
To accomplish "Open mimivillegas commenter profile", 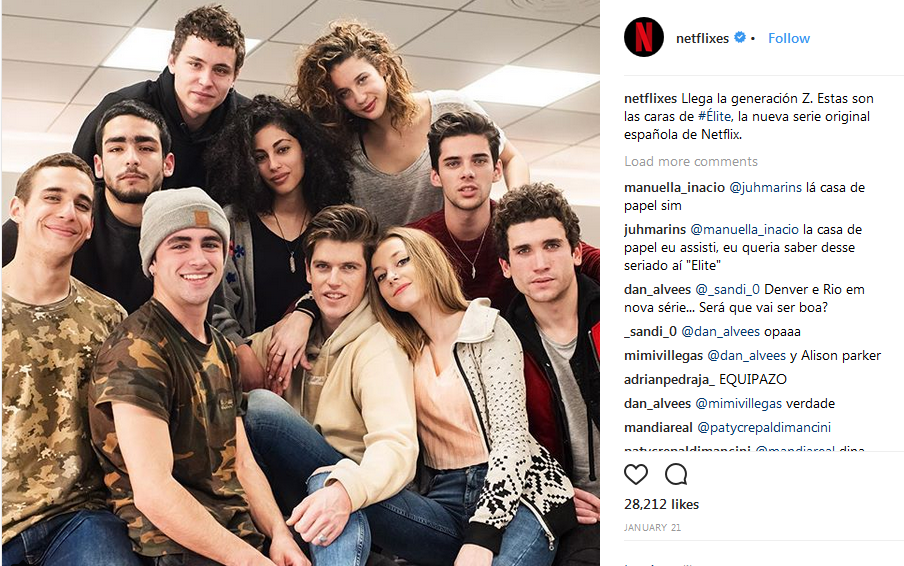I will click(663, 356).
